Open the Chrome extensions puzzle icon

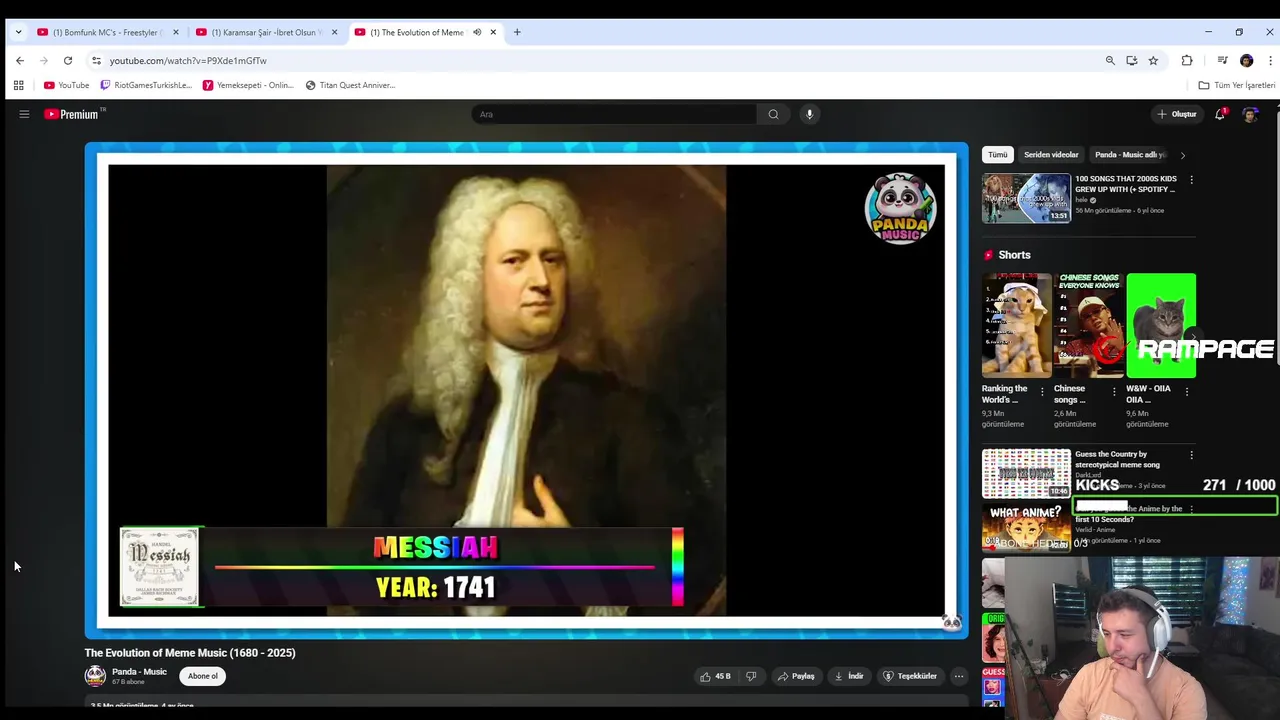tap(1187, 60)
